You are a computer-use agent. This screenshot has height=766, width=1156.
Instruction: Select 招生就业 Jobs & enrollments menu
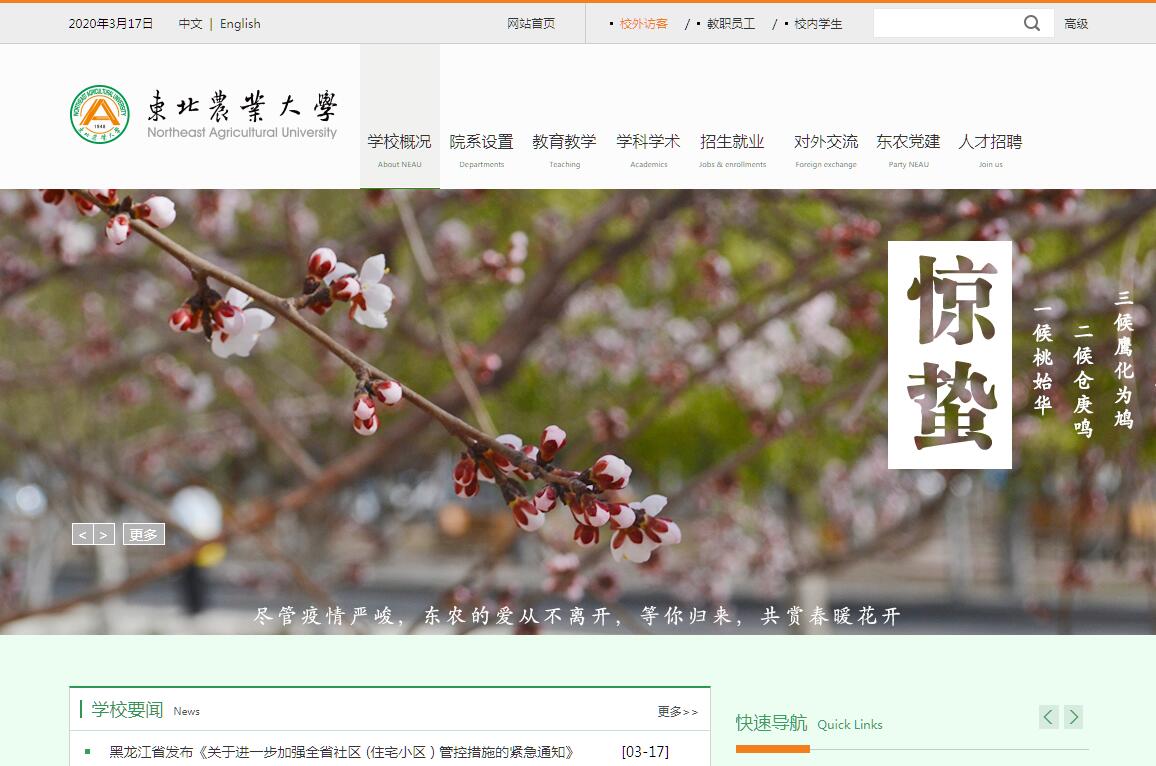point(732,149)
